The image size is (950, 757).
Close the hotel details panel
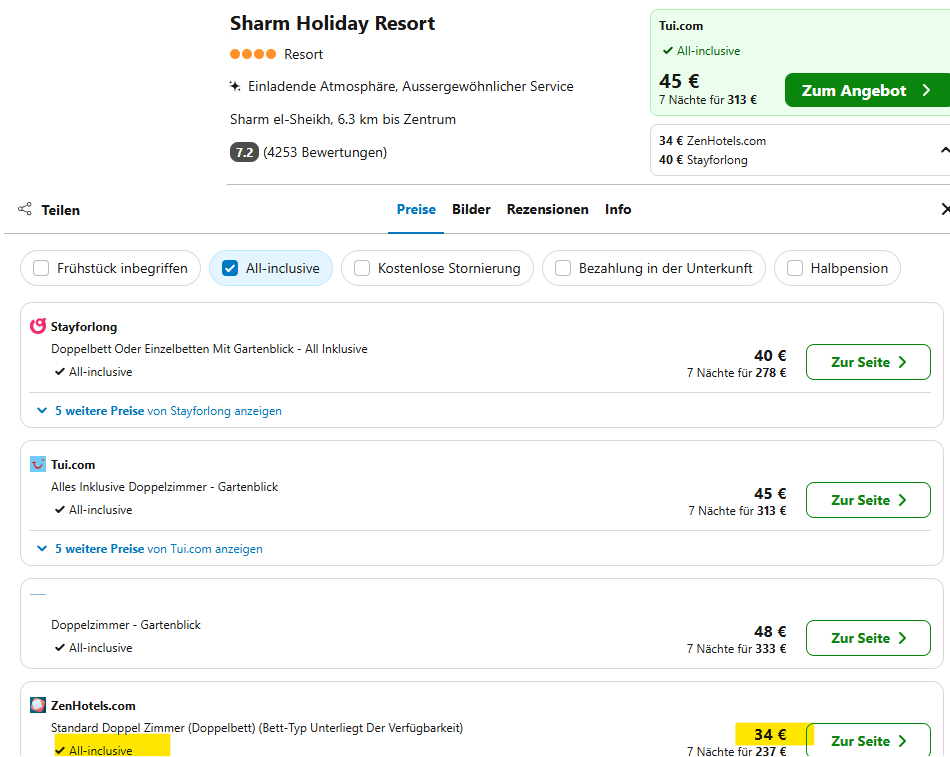(x=945, y=209)
